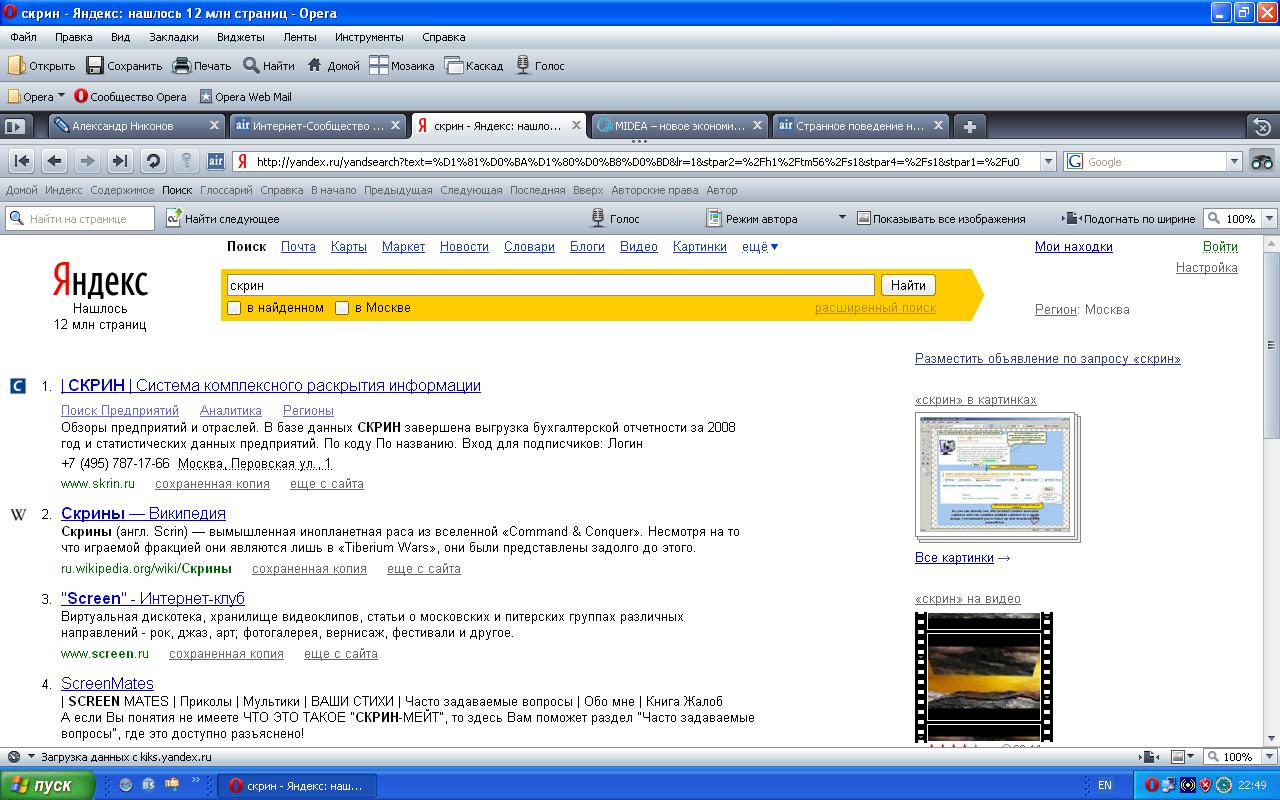The height and width of the screenshot is (800, 1280).
Task: Open Найти search from the toolbar
Action: pos(268,66)
